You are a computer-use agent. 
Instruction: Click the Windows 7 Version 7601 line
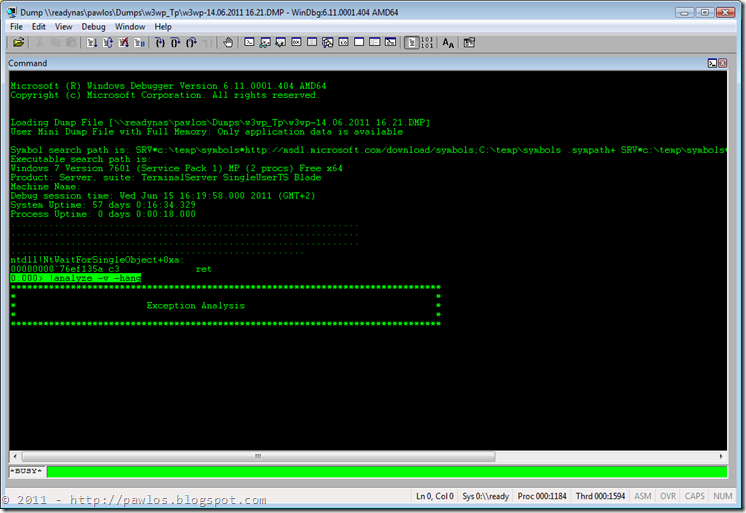pyautogui.click(x=177, y=168)
